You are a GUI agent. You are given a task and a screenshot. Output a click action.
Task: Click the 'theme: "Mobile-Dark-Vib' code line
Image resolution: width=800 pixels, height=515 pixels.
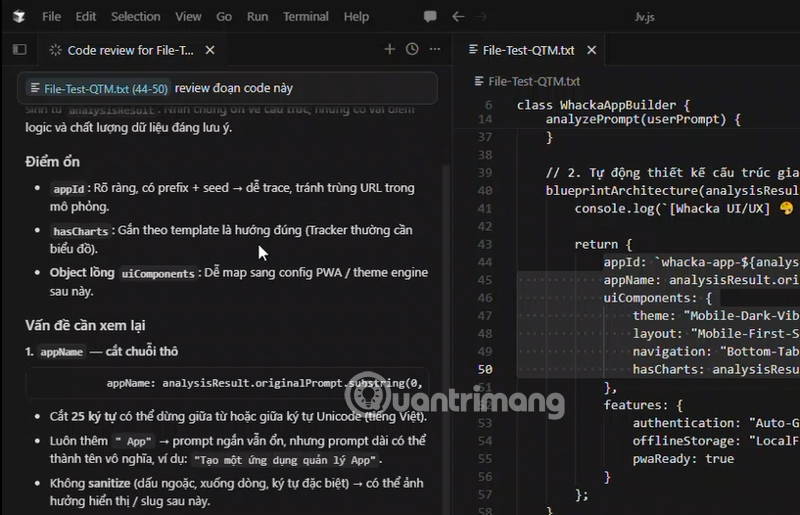[715, 316]
